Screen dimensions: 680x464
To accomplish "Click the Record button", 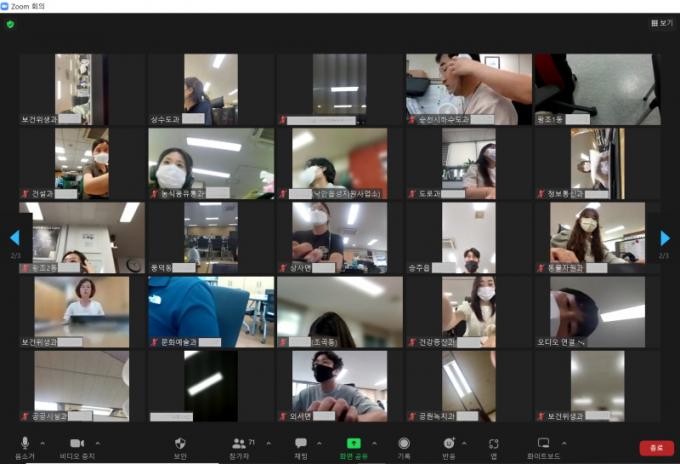I will tap(404, 444).
